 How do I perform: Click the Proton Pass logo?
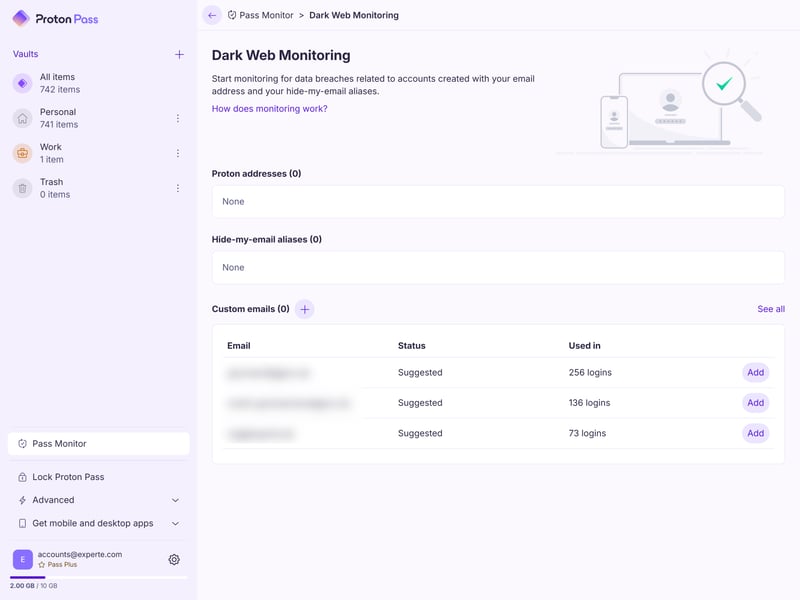pyautogui.click(x=56, y=18)
